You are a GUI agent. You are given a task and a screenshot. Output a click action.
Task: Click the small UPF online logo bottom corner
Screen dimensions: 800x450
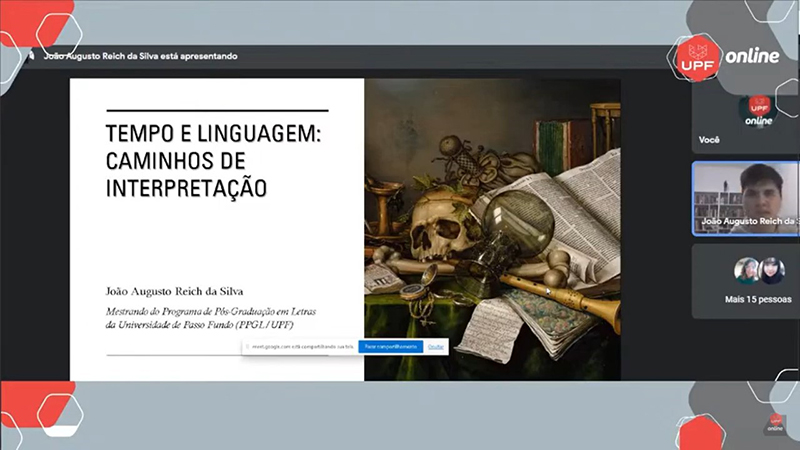click(x=776, y=423)
